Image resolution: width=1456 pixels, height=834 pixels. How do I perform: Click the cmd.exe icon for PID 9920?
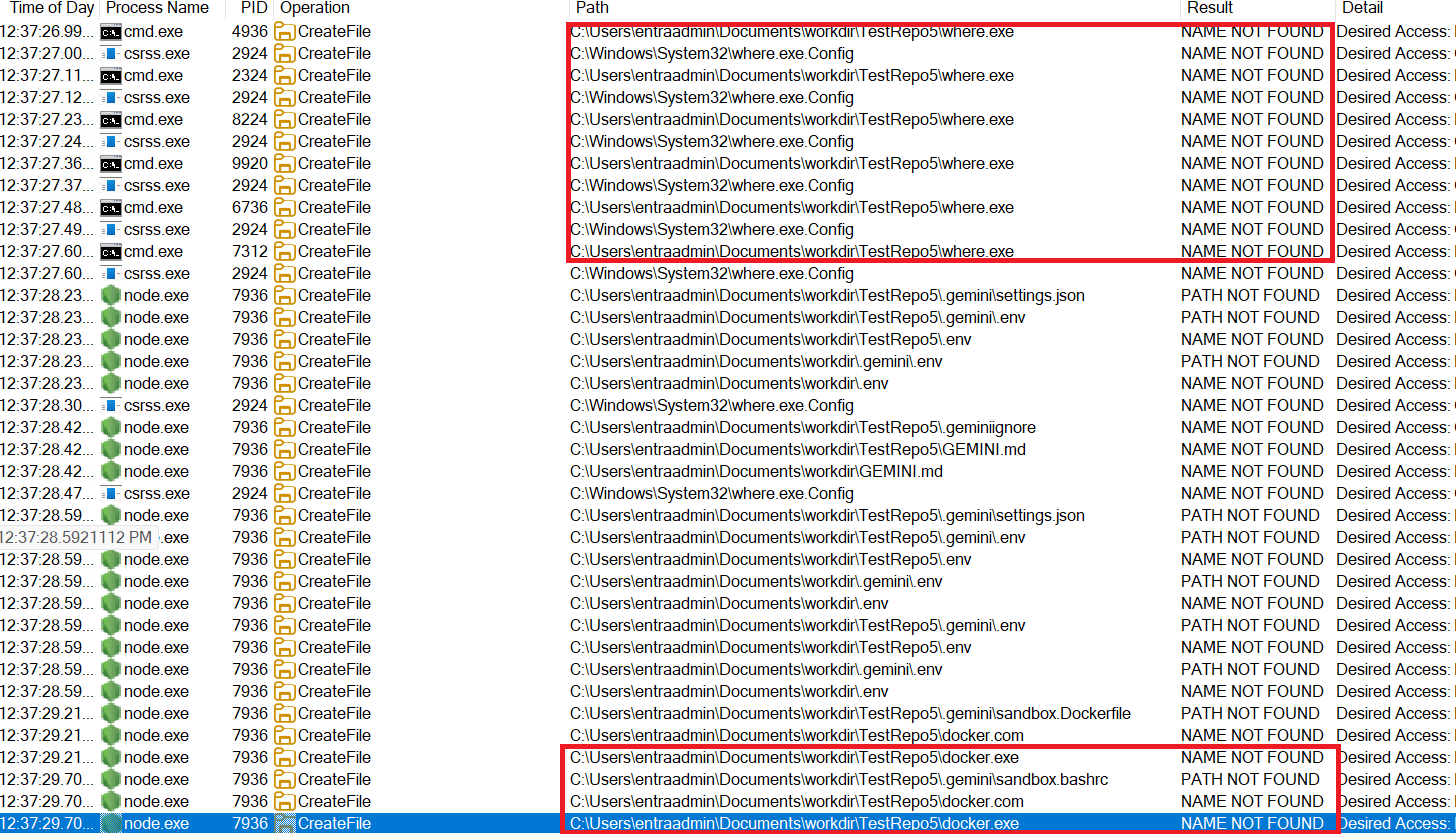[111, 164]
